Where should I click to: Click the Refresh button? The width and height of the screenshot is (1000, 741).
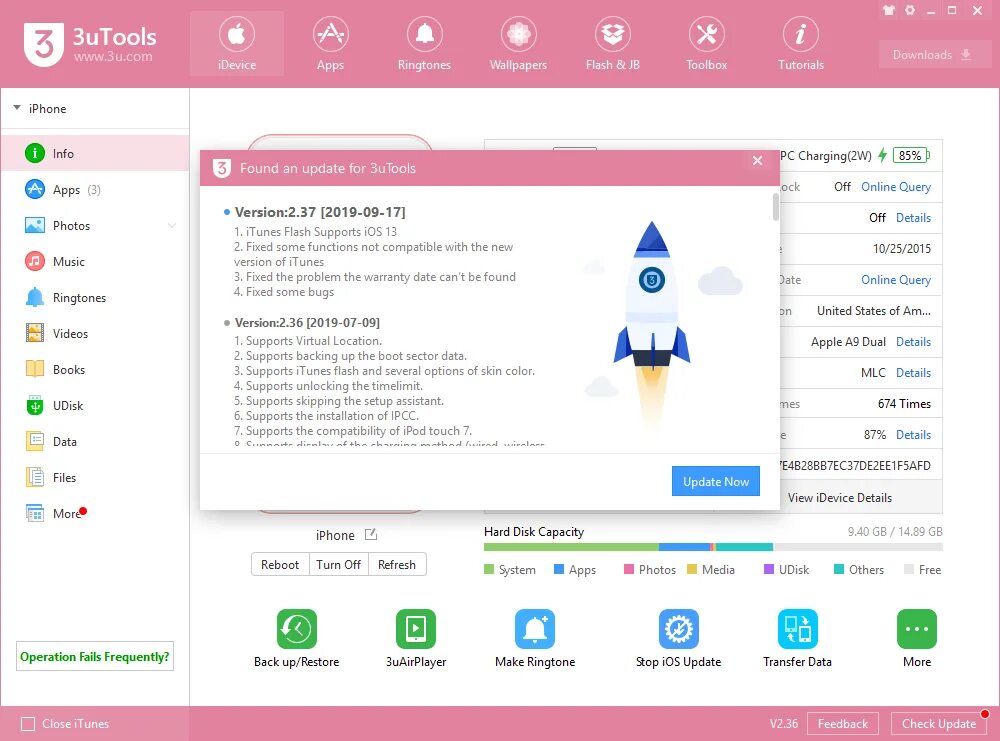[397, 564]
